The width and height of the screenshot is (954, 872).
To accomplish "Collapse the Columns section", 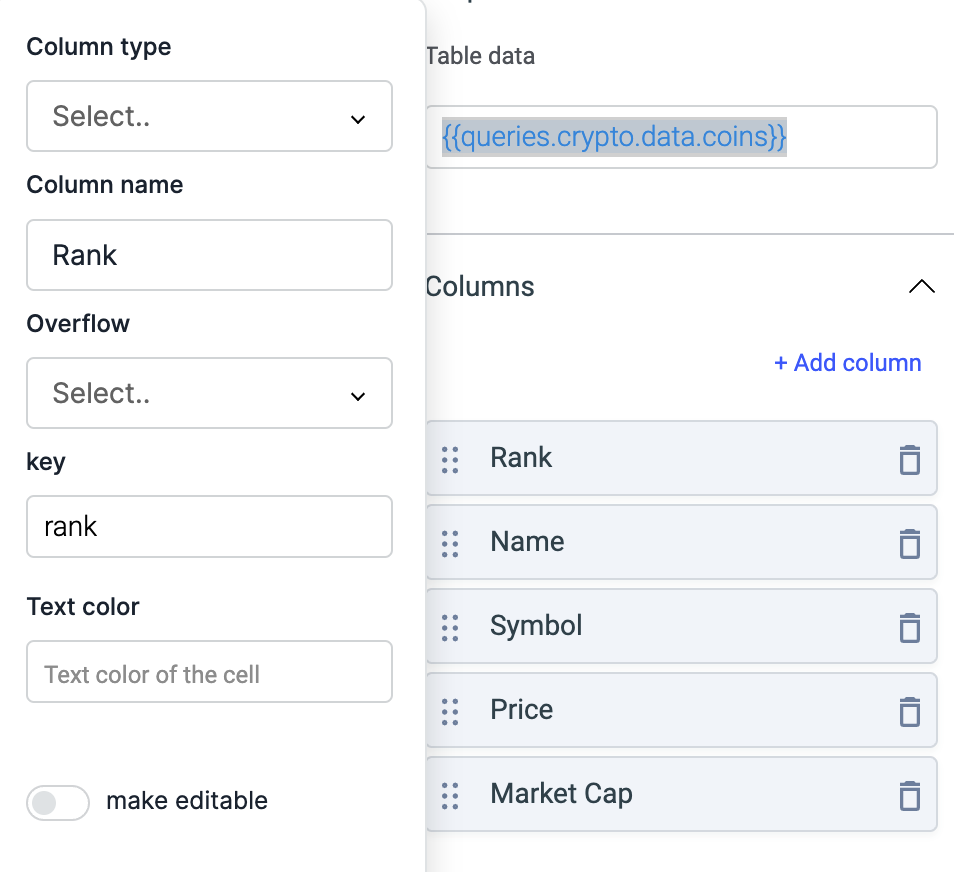I will pyautogui.click(x=921, y=286).
